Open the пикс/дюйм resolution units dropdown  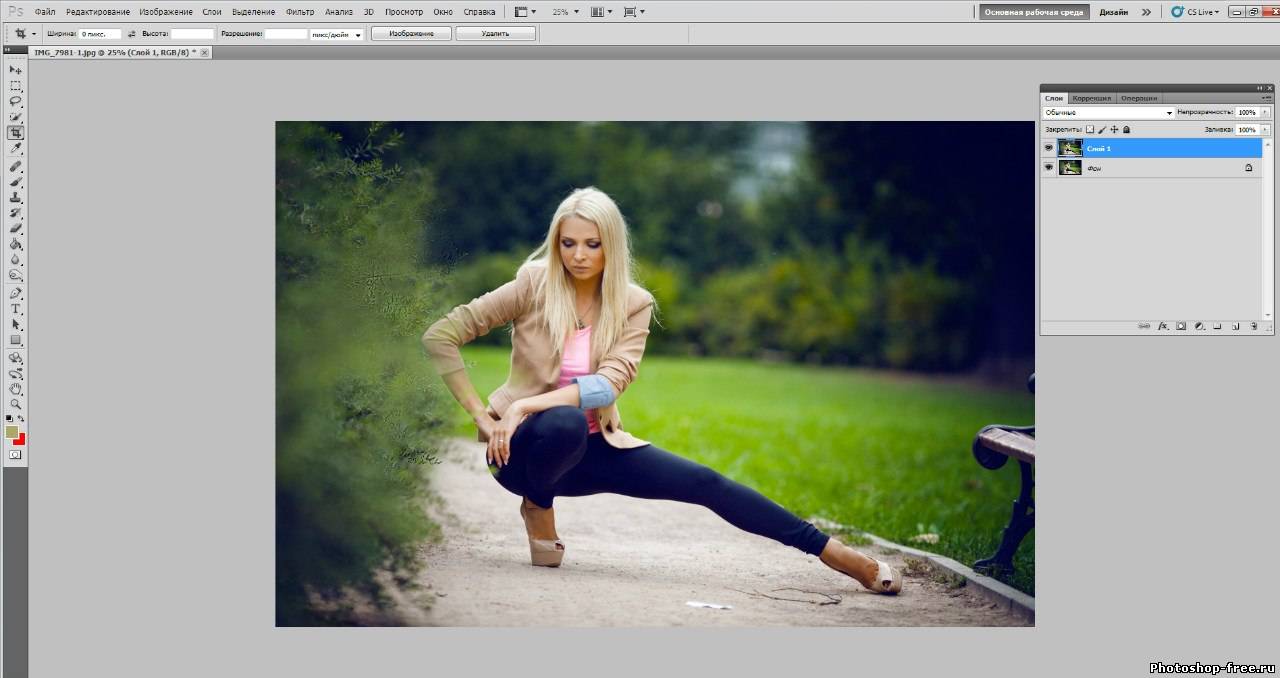tap(336, 34)
